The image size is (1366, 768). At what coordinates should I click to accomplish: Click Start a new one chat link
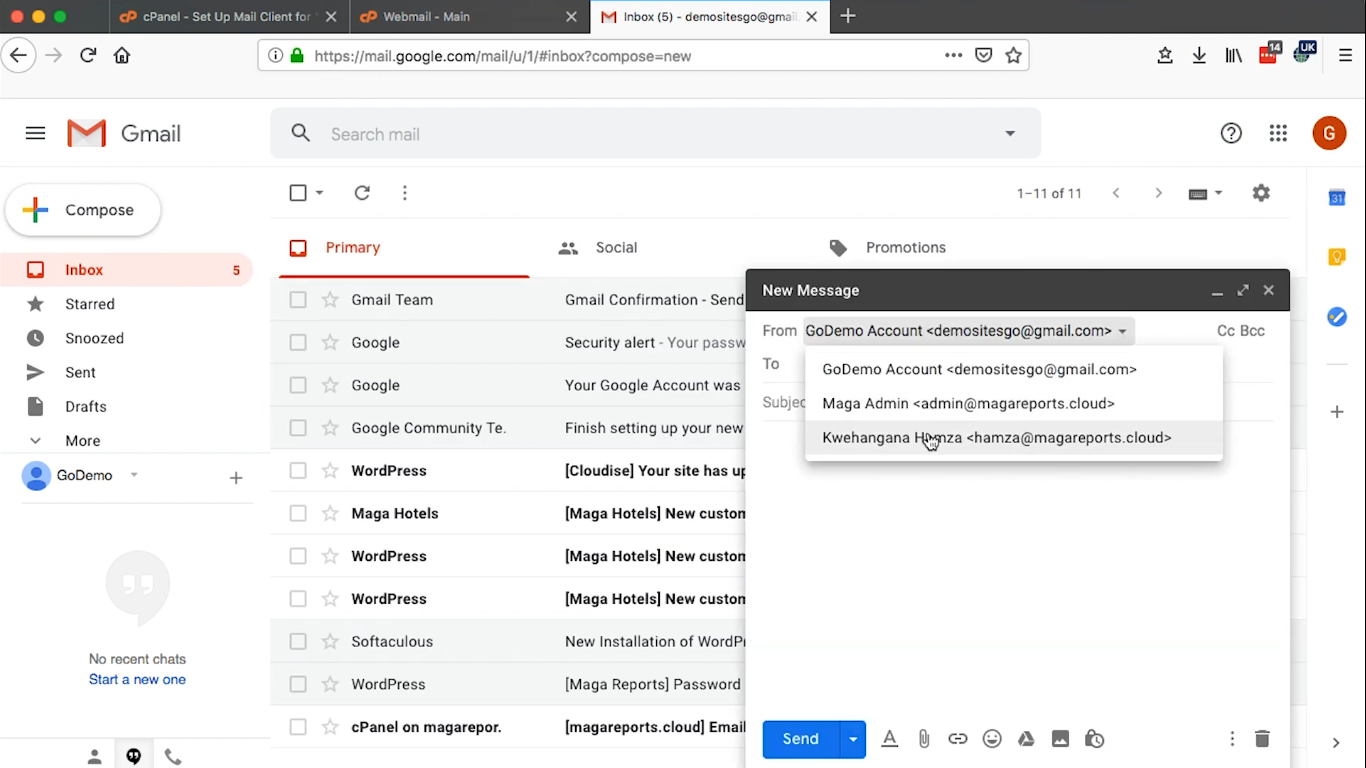click(x=137, y=680)
